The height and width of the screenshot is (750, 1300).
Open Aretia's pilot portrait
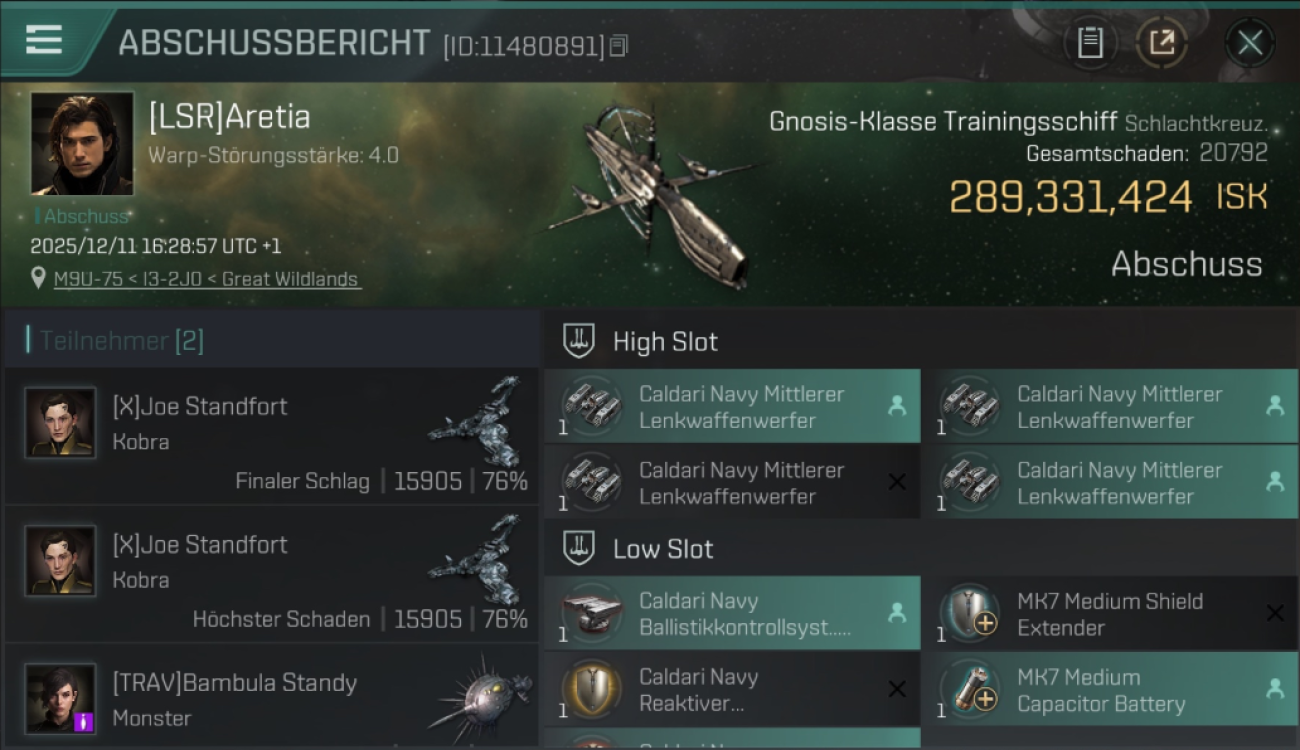coord(82,143)
